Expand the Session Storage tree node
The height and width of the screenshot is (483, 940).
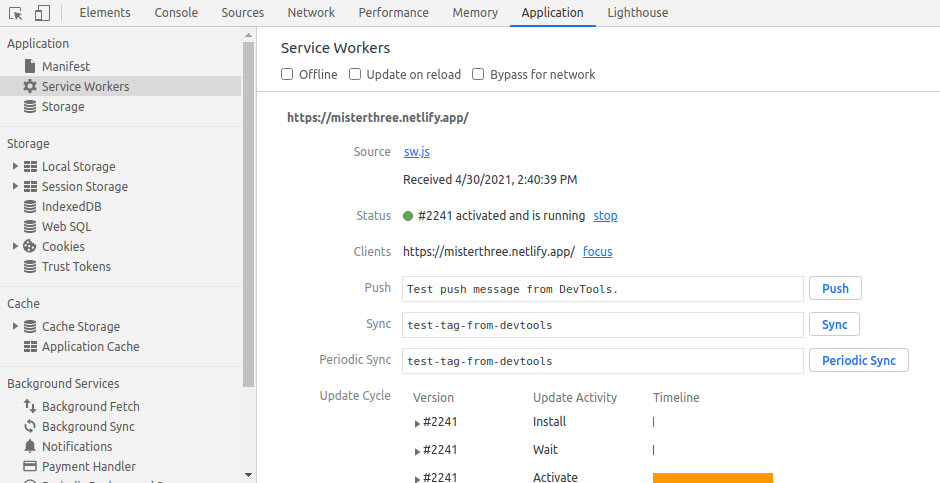click(x=16, y=186)
